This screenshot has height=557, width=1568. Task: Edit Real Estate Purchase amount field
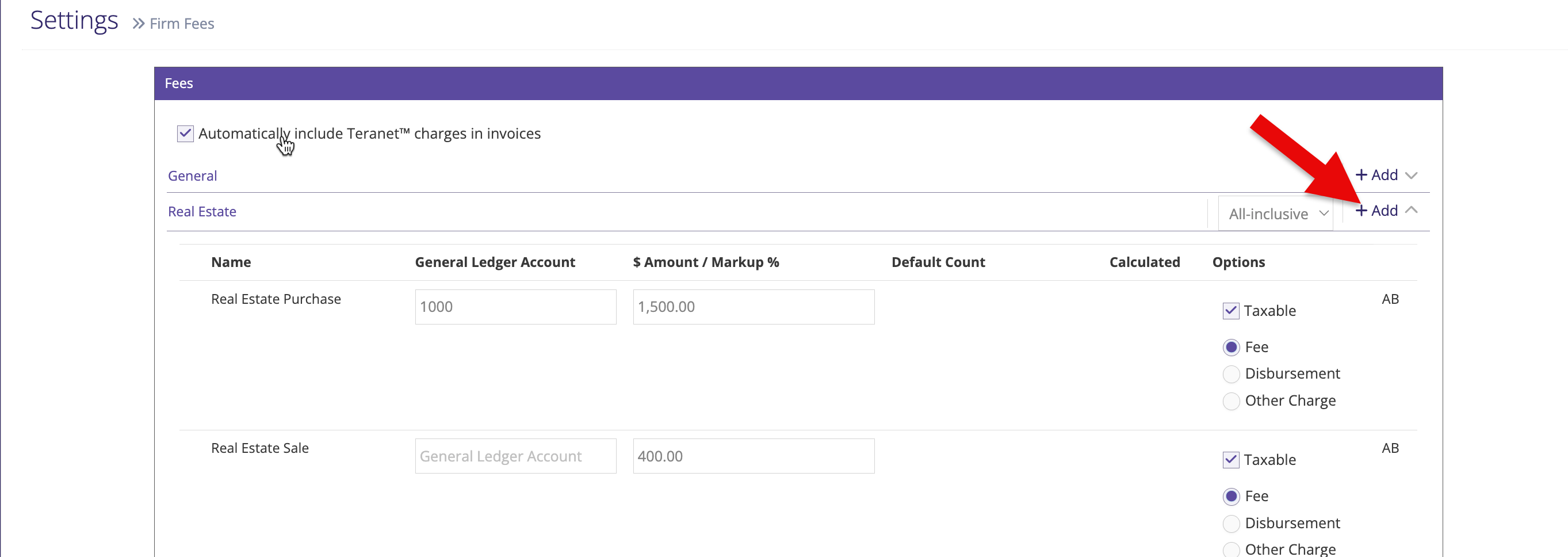(x=753, y=307)
